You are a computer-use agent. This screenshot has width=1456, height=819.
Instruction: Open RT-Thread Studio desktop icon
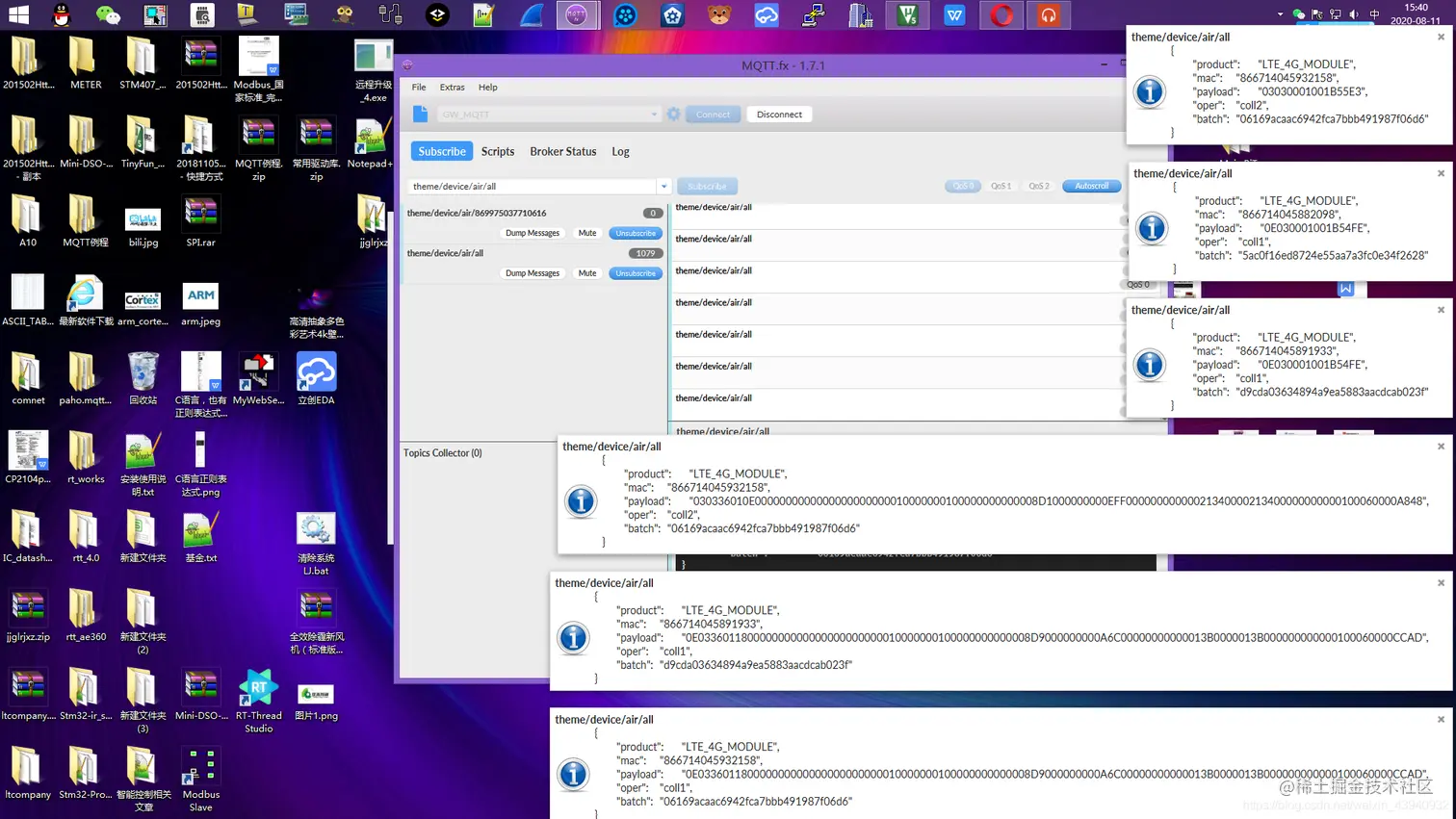click(x=258, y=702)
